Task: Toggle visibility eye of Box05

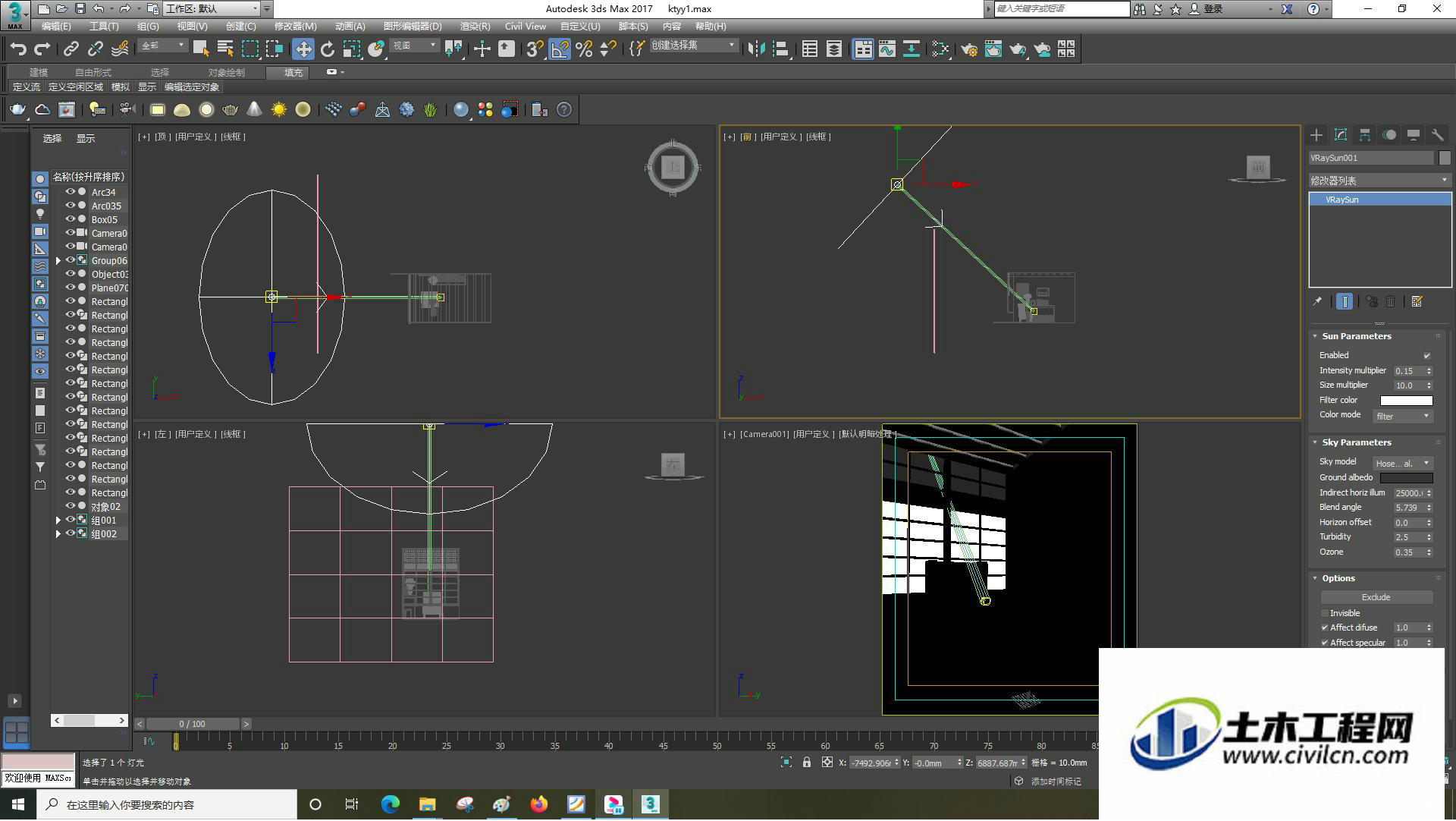Action: [x=70, y=220]
